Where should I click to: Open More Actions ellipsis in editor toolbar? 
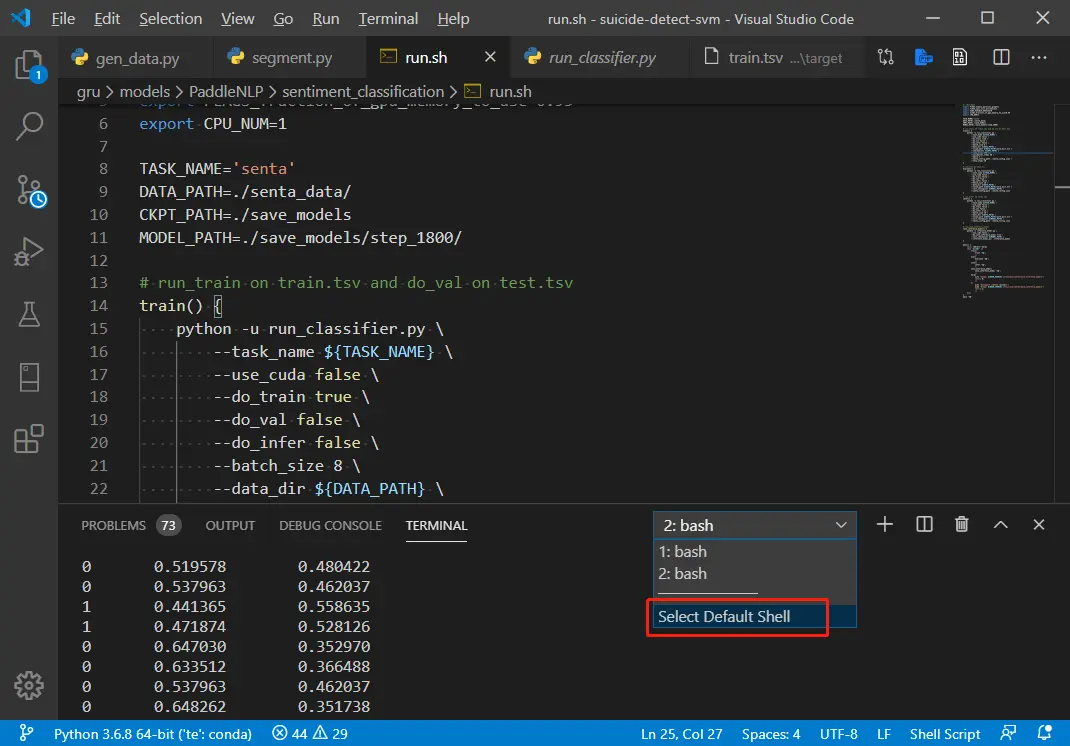pos(1039,57)
